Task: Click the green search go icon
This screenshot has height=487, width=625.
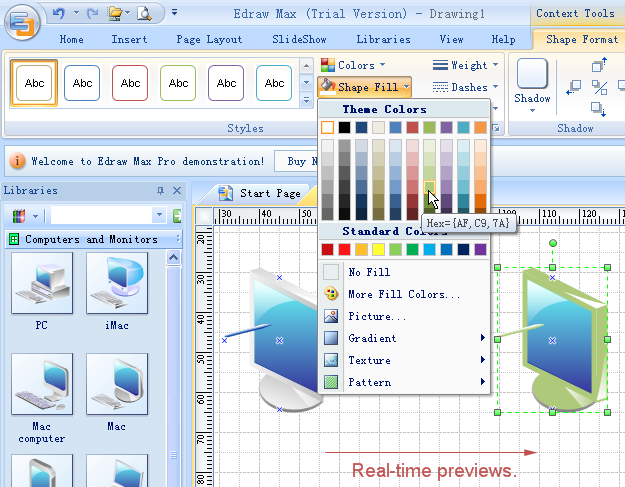Action: tap(177, 216)
